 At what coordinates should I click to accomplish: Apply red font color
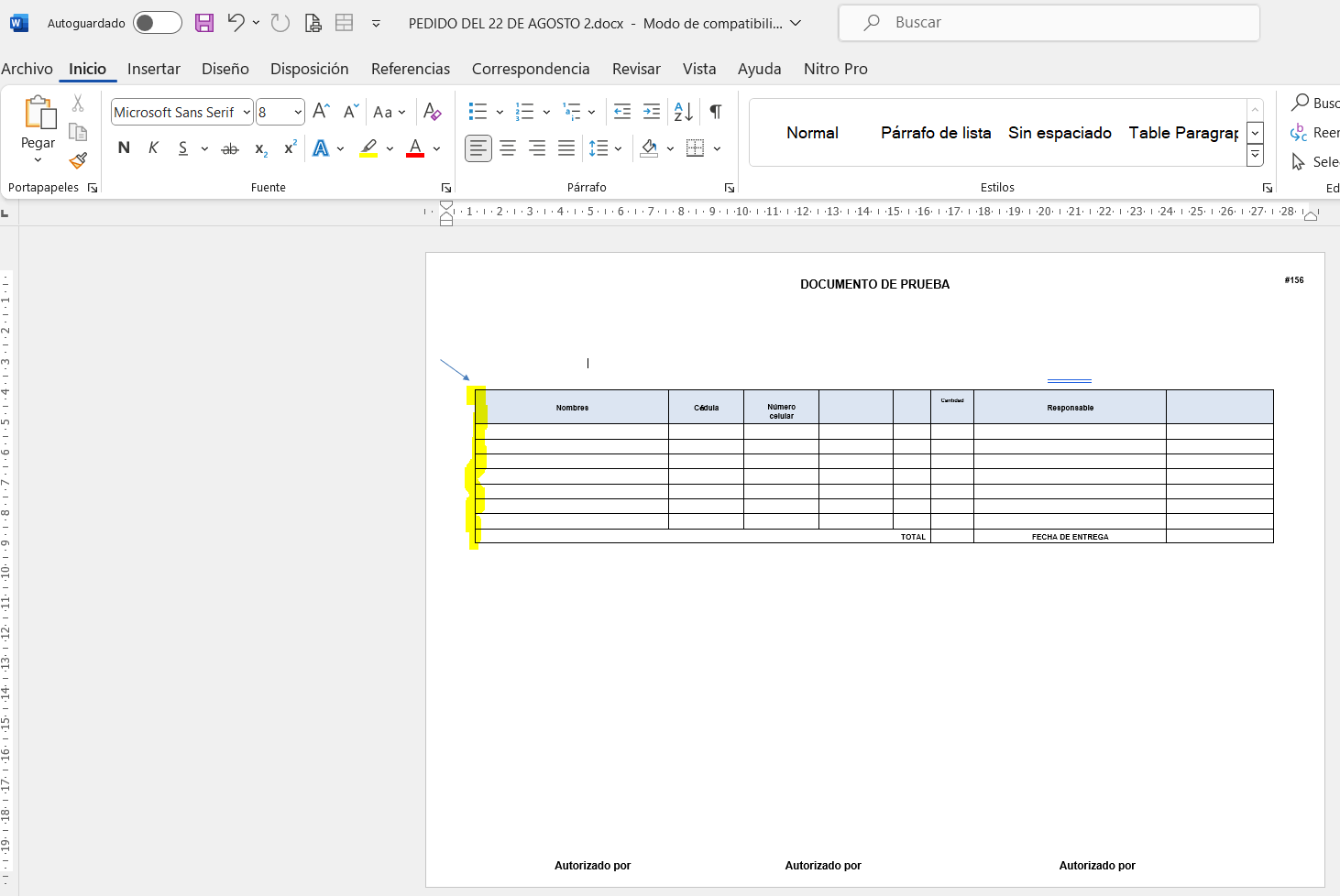[x=415, y=148]
